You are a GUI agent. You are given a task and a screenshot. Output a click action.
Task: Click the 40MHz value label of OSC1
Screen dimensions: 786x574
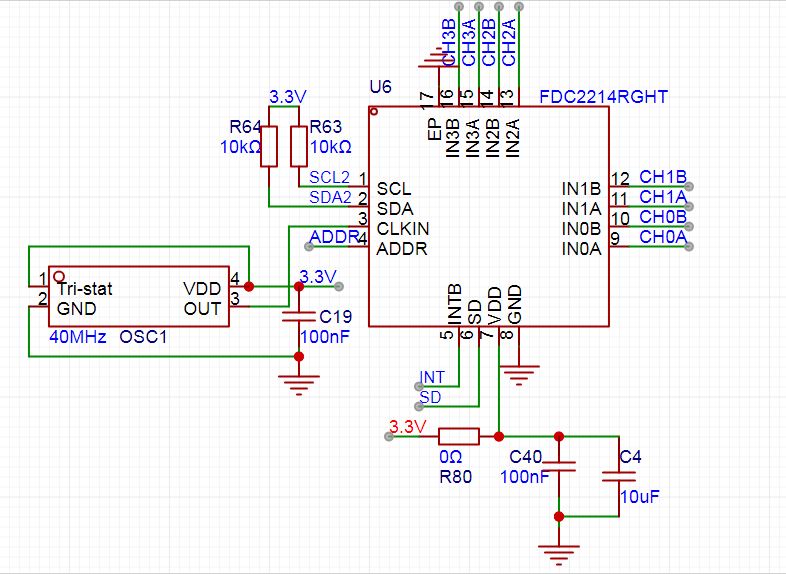(77, 337)
